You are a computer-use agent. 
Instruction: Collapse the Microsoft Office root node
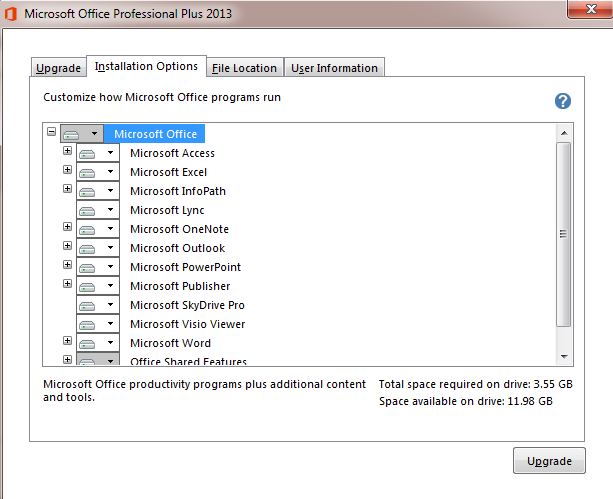coord(51,131)
